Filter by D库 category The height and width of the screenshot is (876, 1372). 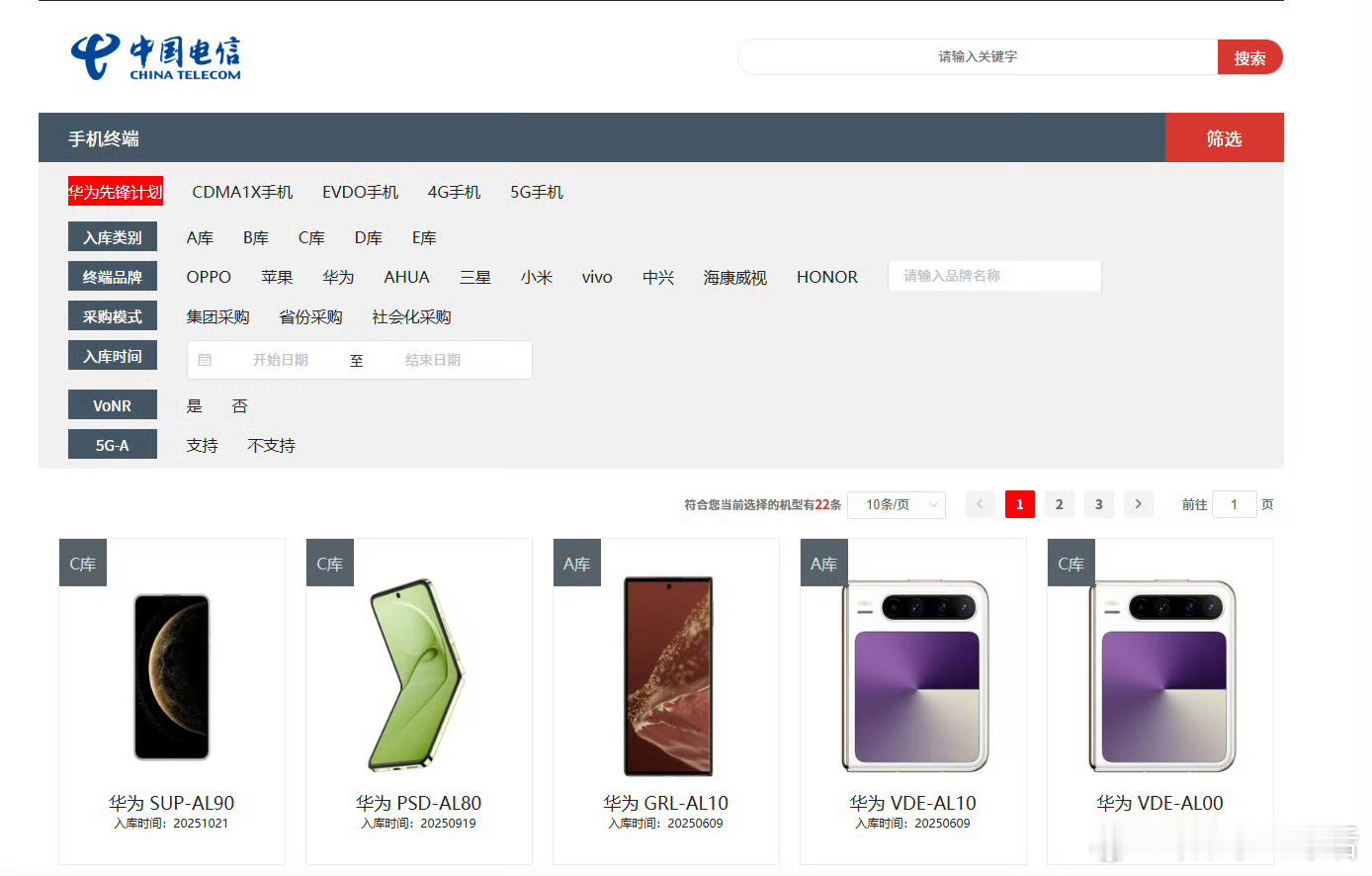(368, 238)
